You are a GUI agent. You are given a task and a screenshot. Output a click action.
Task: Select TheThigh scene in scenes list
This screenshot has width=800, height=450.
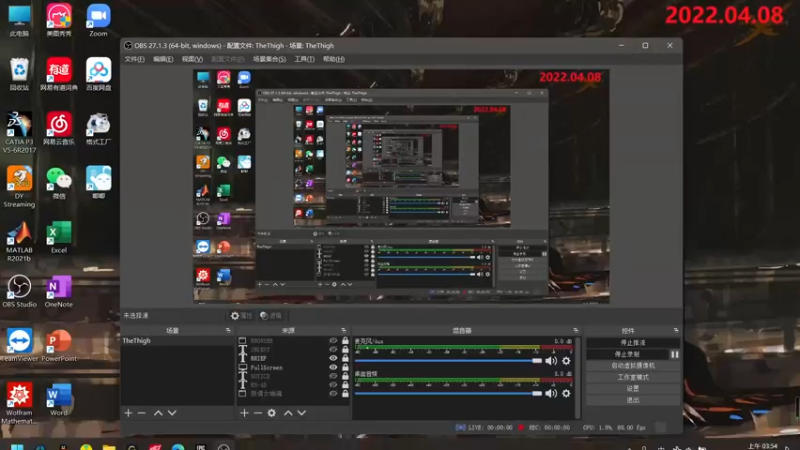177,340
